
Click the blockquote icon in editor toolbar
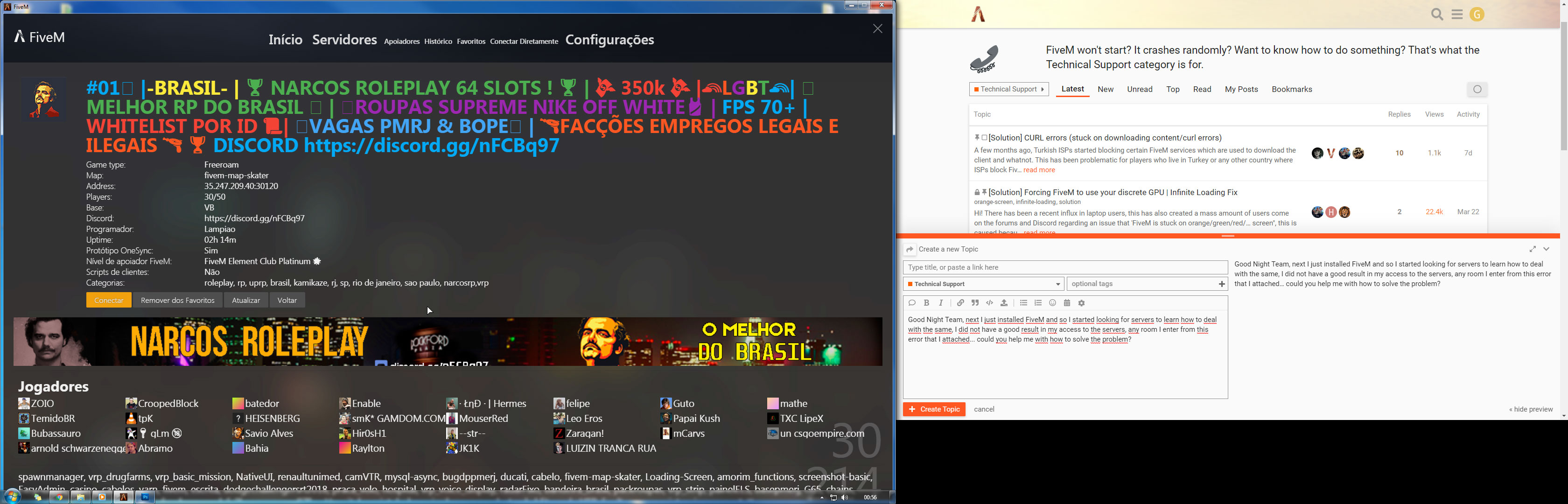click(975, 303)
